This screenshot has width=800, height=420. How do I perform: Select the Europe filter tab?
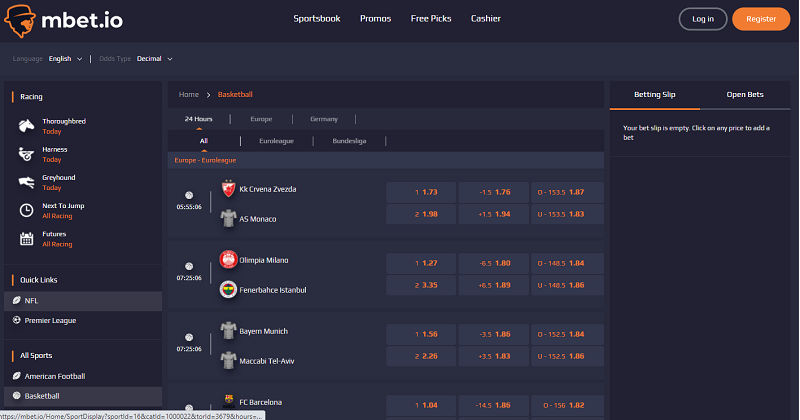(261, 119)
